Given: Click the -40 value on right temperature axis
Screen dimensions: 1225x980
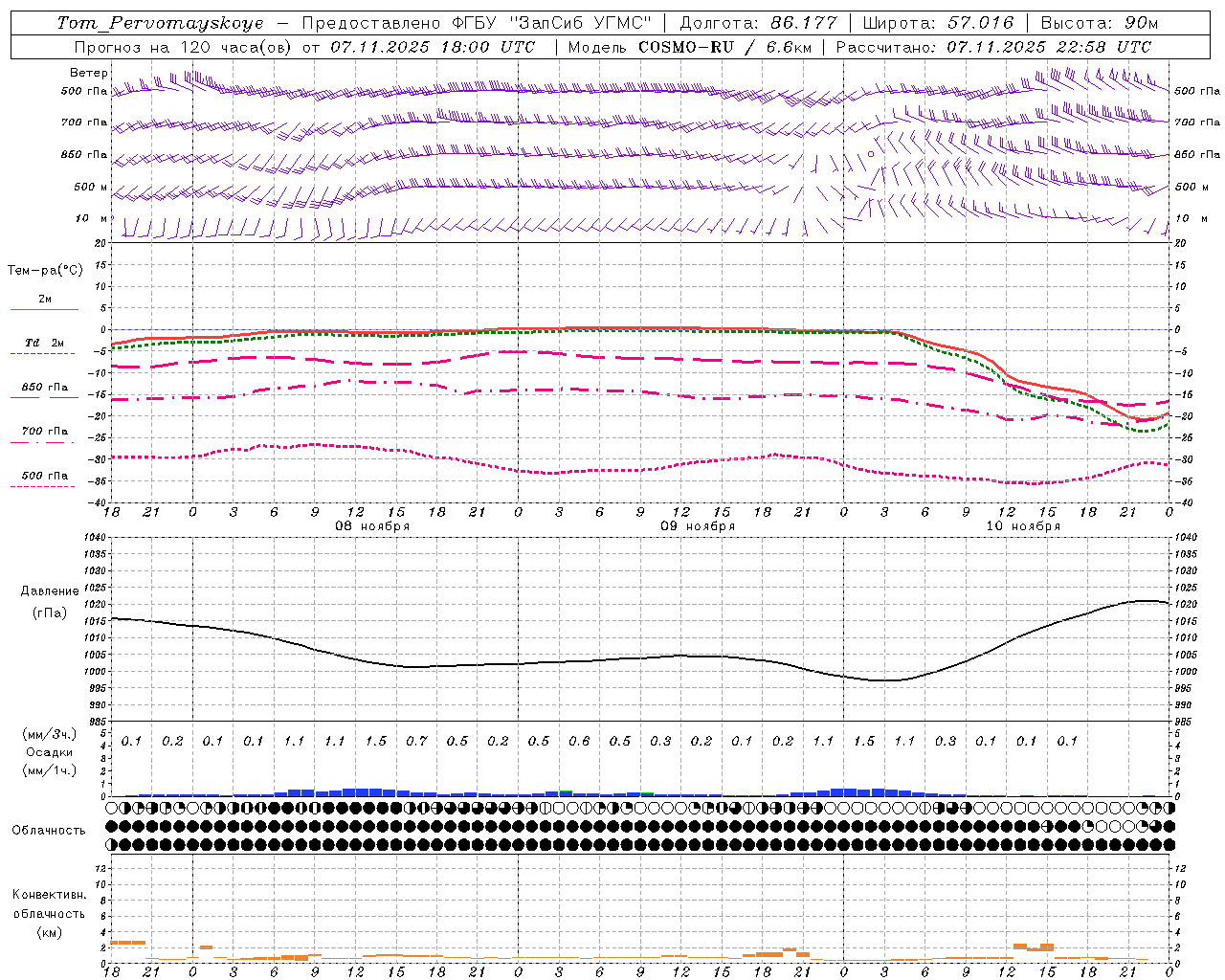Looking at the screenshot, I should click(1182, 502).
